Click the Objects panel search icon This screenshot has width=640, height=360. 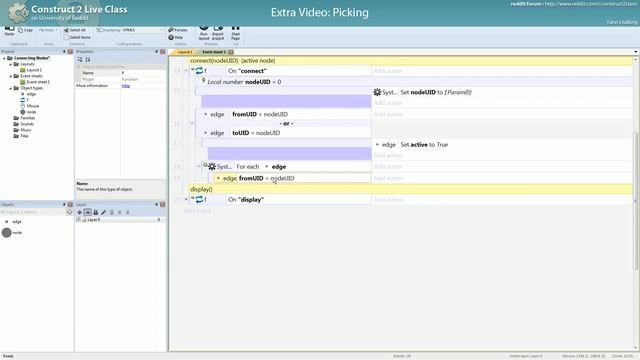tap(69, 212)
